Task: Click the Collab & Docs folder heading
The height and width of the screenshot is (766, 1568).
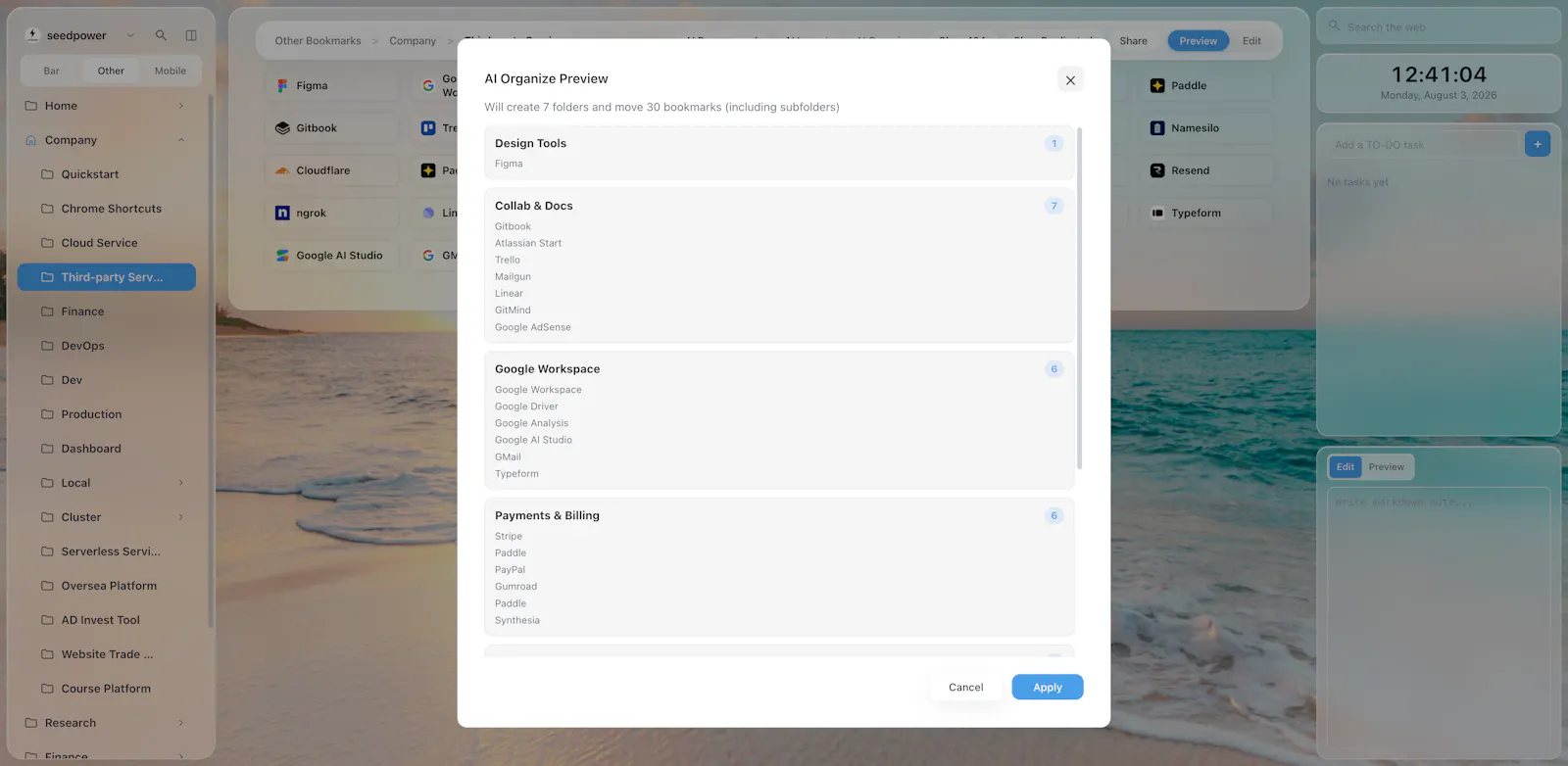Action: coord(533,206)
